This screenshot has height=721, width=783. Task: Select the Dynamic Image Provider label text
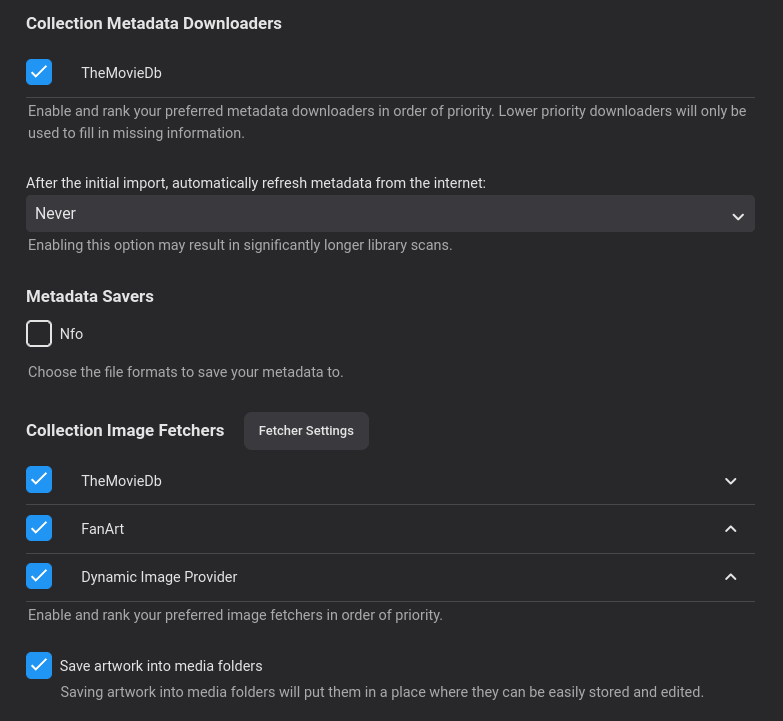point(159,577)
